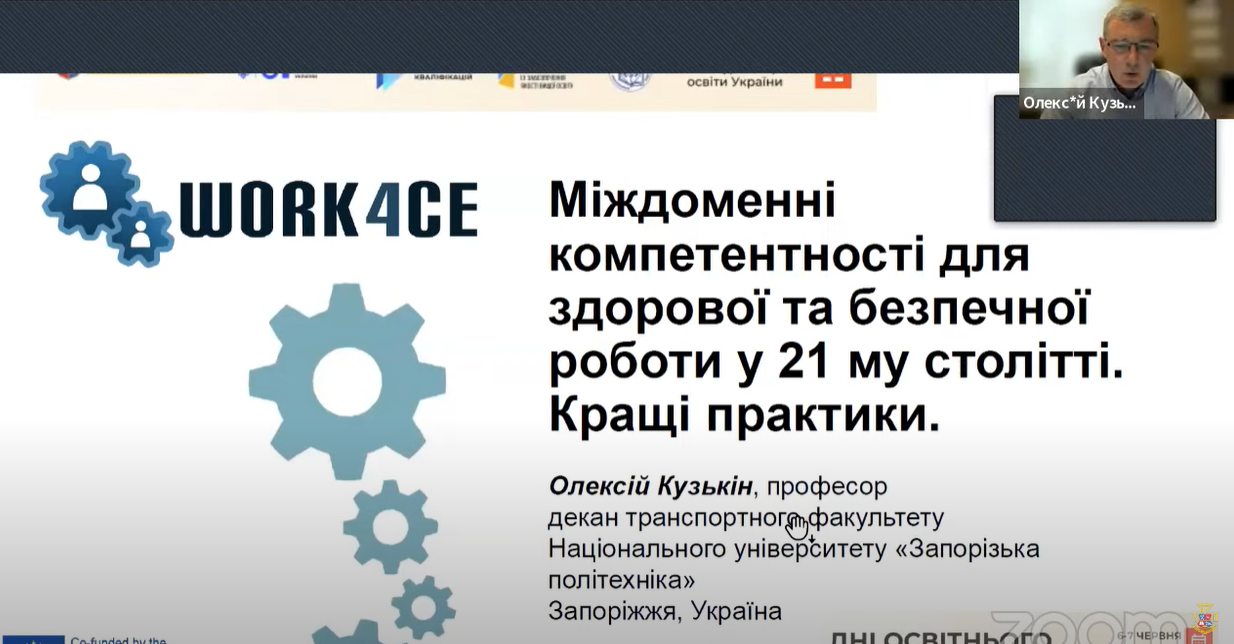Select the medium gear below the large one

390,526
